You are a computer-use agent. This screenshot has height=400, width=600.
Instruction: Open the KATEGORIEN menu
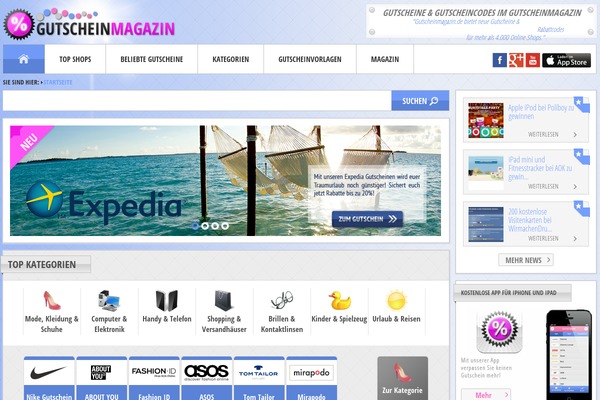click(x=231, y=59)
